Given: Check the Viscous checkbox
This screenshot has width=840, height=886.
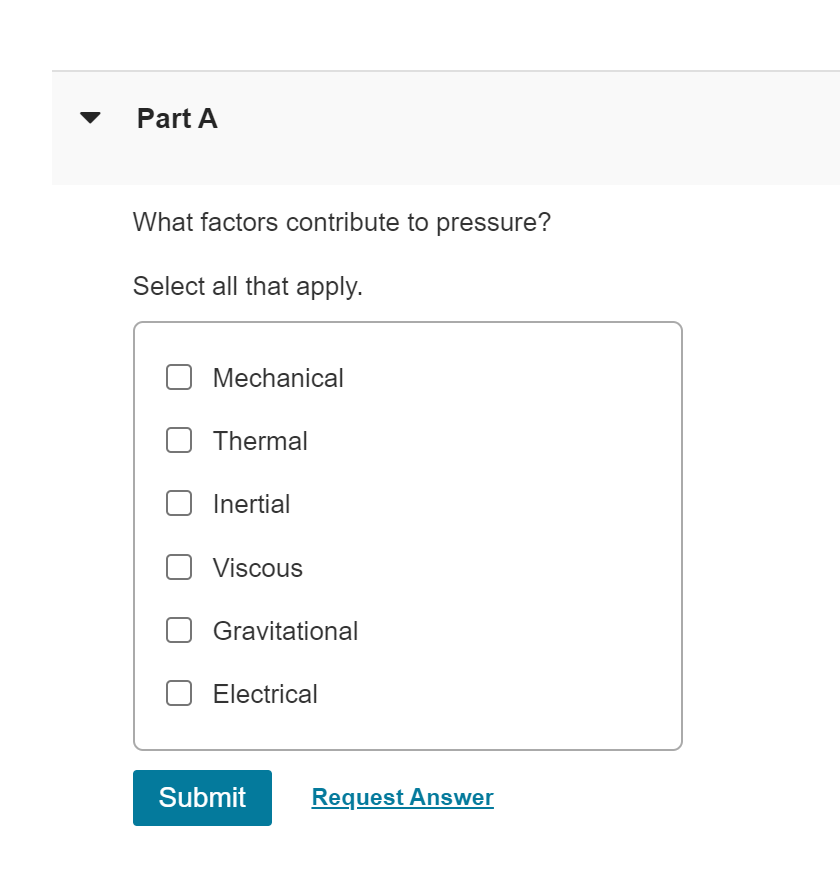Looking at the screenshot, I should click(x=179, y=567).
